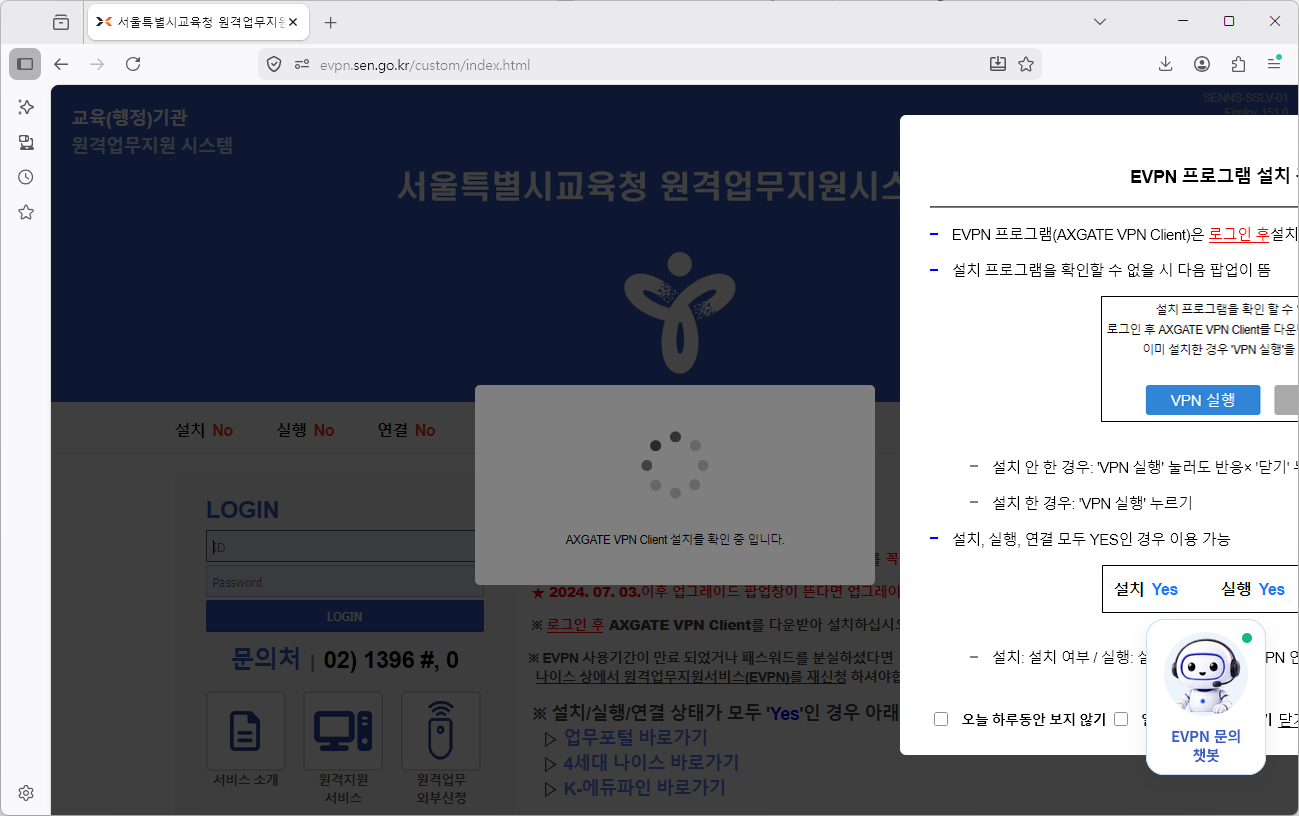The image size is (1299, 816).
Task: Open K-에듀파인 바로가기 link
Action: (x=644, y=788)
